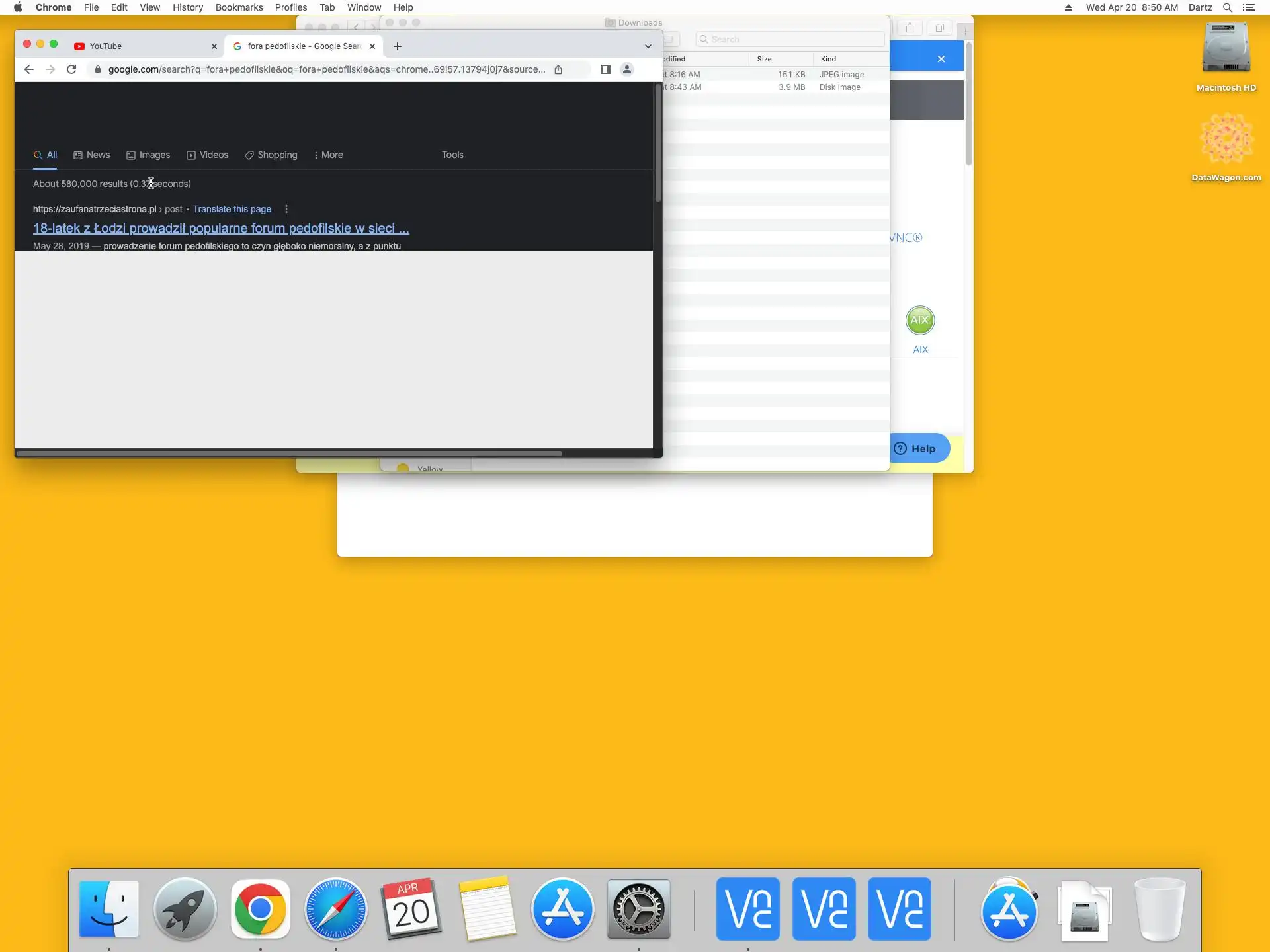Open the result's three-dot options menu
The image size is (1270, 952).
tap(286, 209)
